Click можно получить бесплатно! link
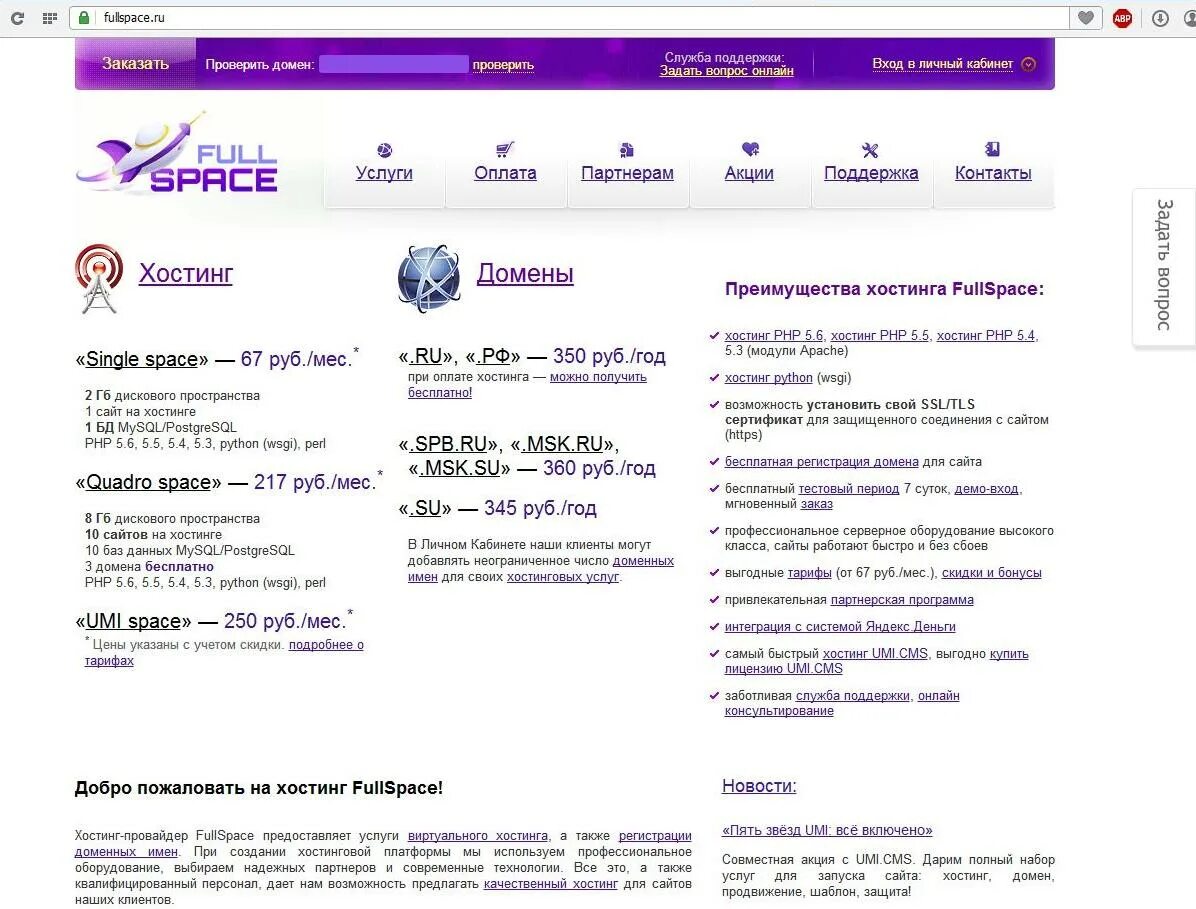The image size is (1196, 909). pyautogui.click(x=527, y=384)
